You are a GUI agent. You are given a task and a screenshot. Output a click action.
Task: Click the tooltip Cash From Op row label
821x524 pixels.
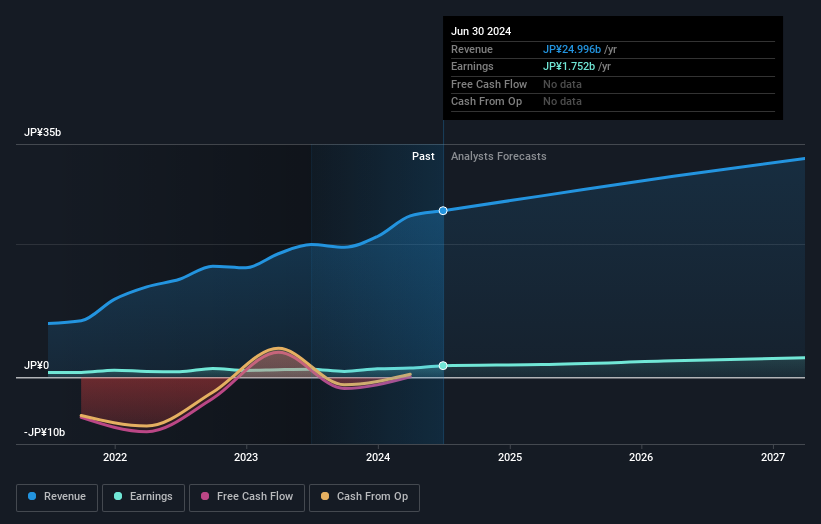486,102
